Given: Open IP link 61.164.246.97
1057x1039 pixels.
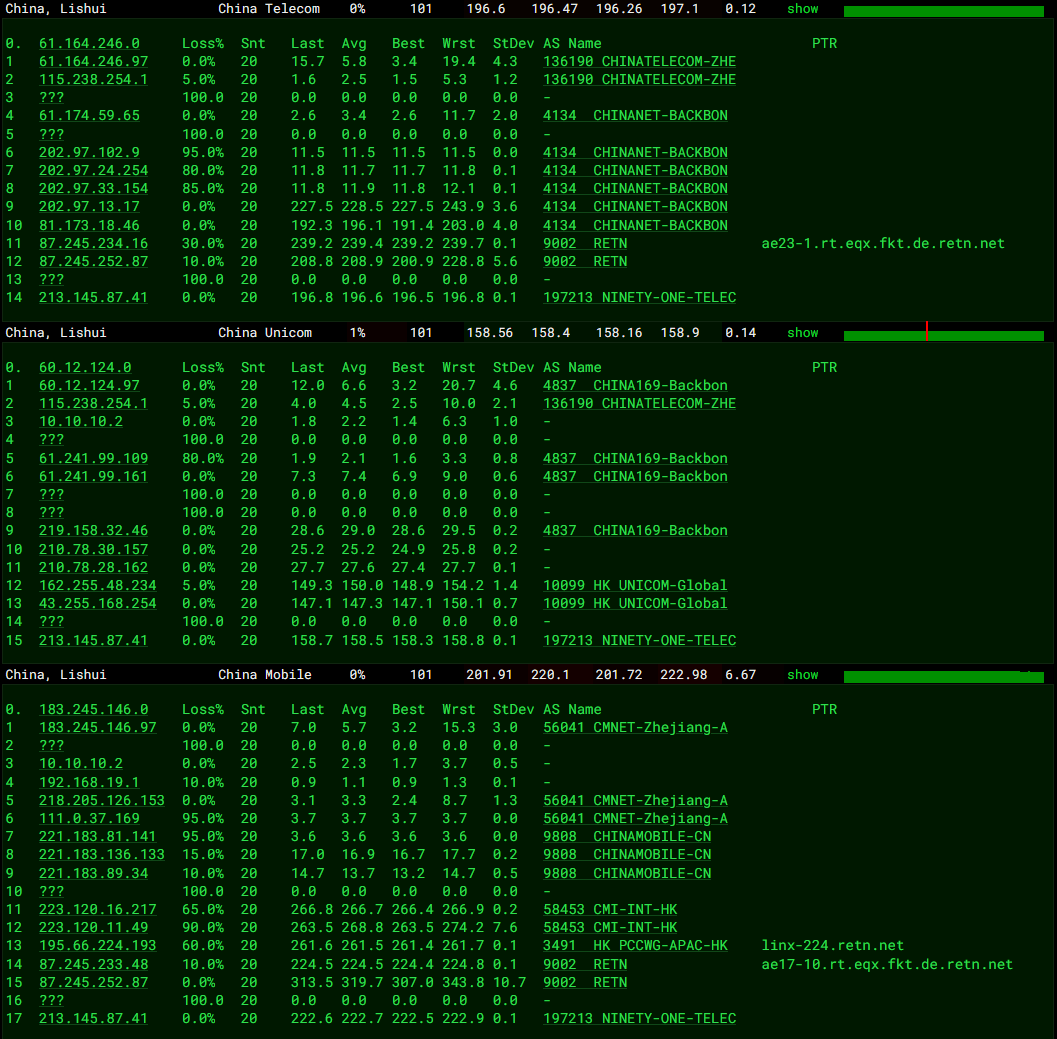Looking at the screenshot, I should 93,61.
